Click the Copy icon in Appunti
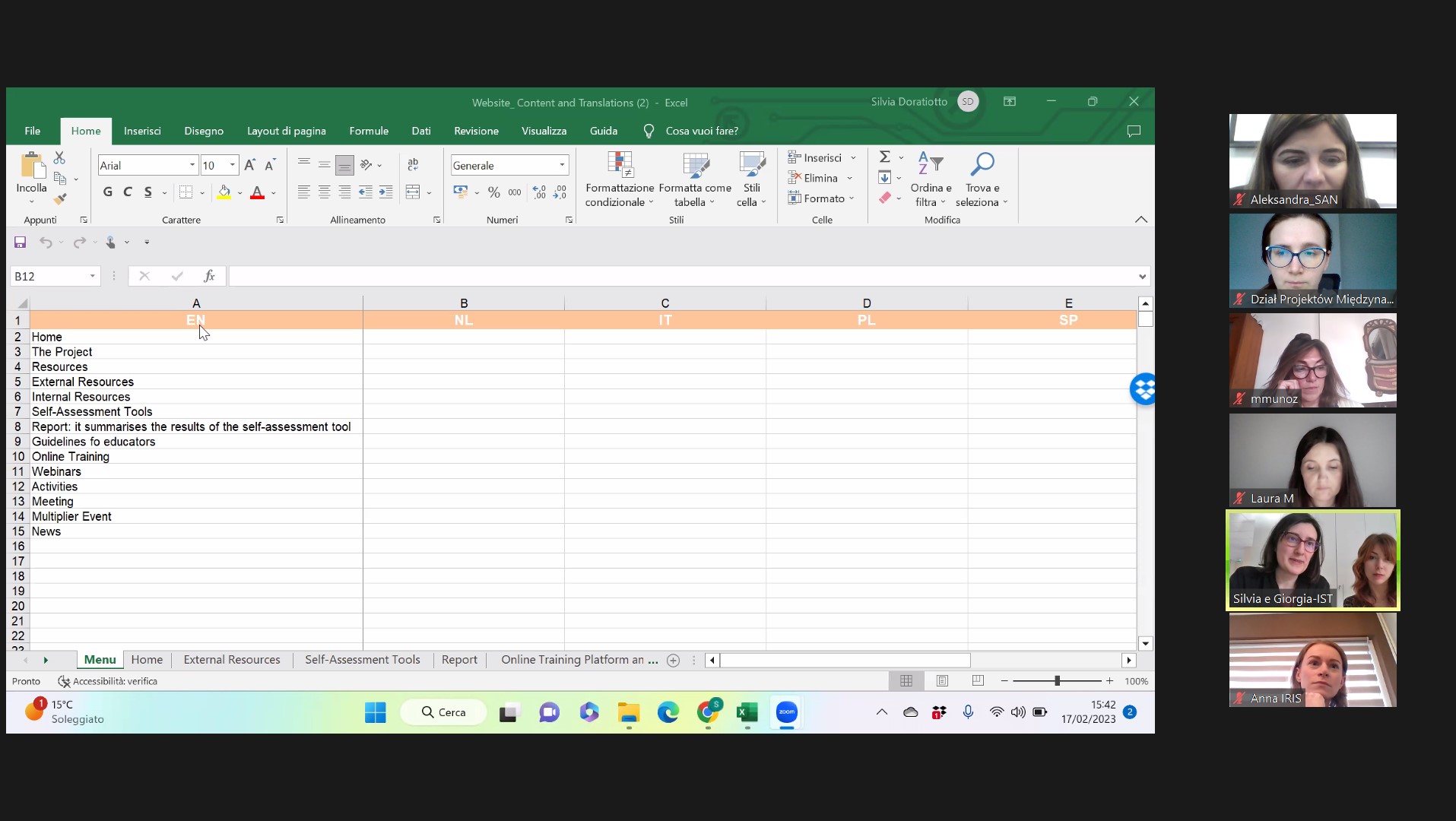1456x821 pixels. point(60,178)
